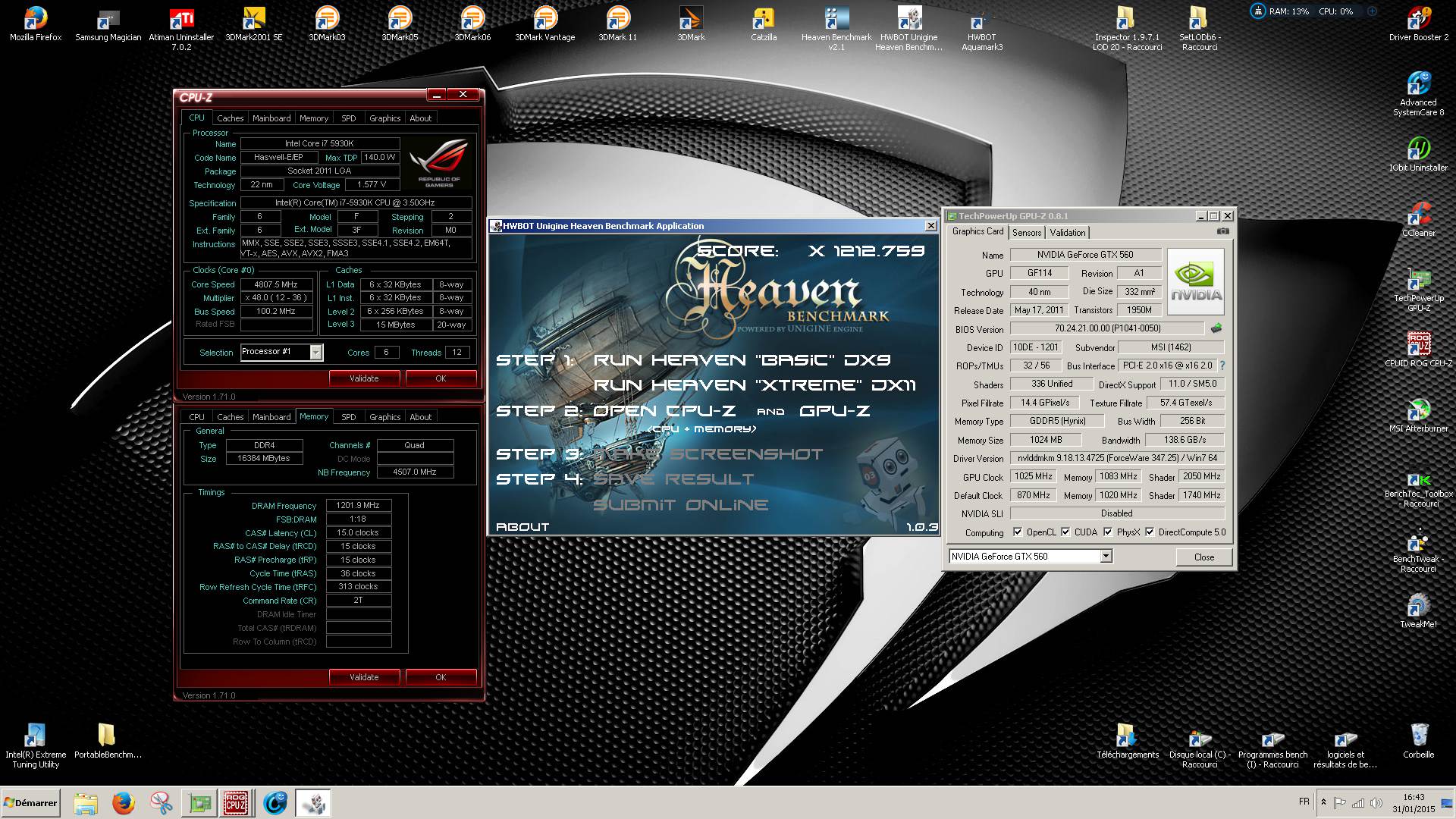1456x819 pixels.
Task: Expand the Processor #1 selection dropdown
Action: pos(315,352)
